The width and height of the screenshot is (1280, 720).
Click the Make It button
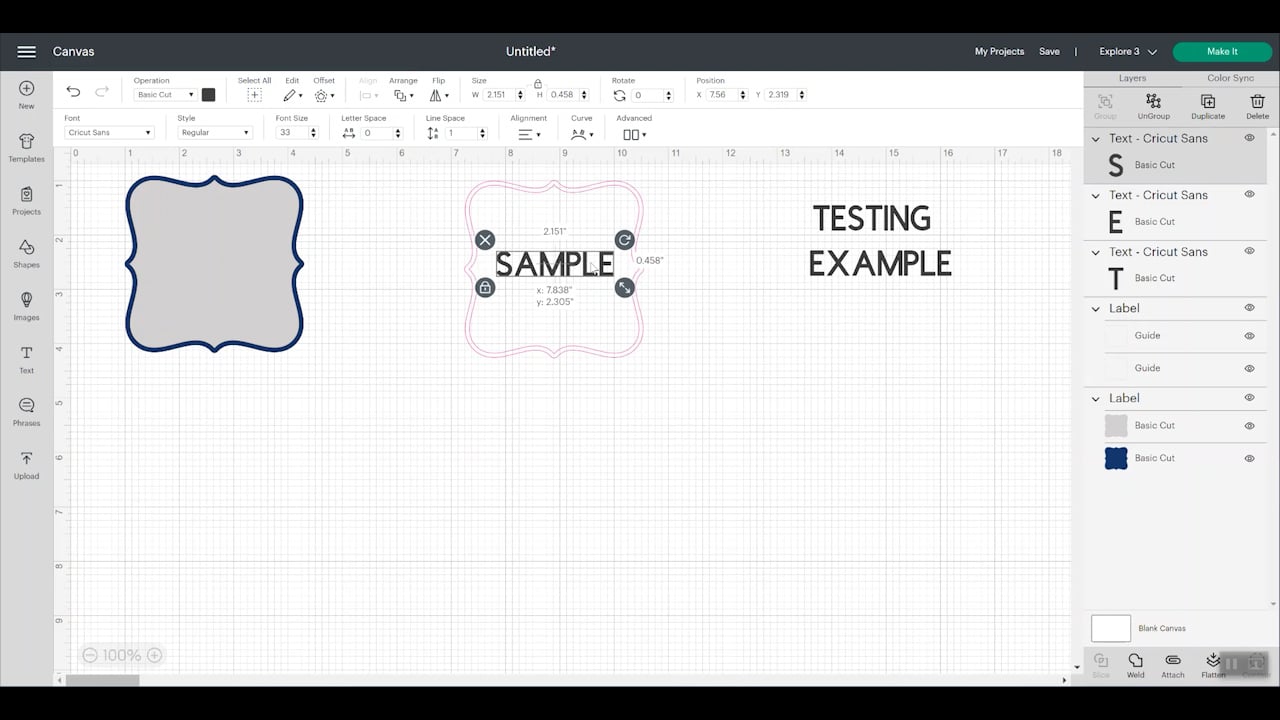[1222, 52]
